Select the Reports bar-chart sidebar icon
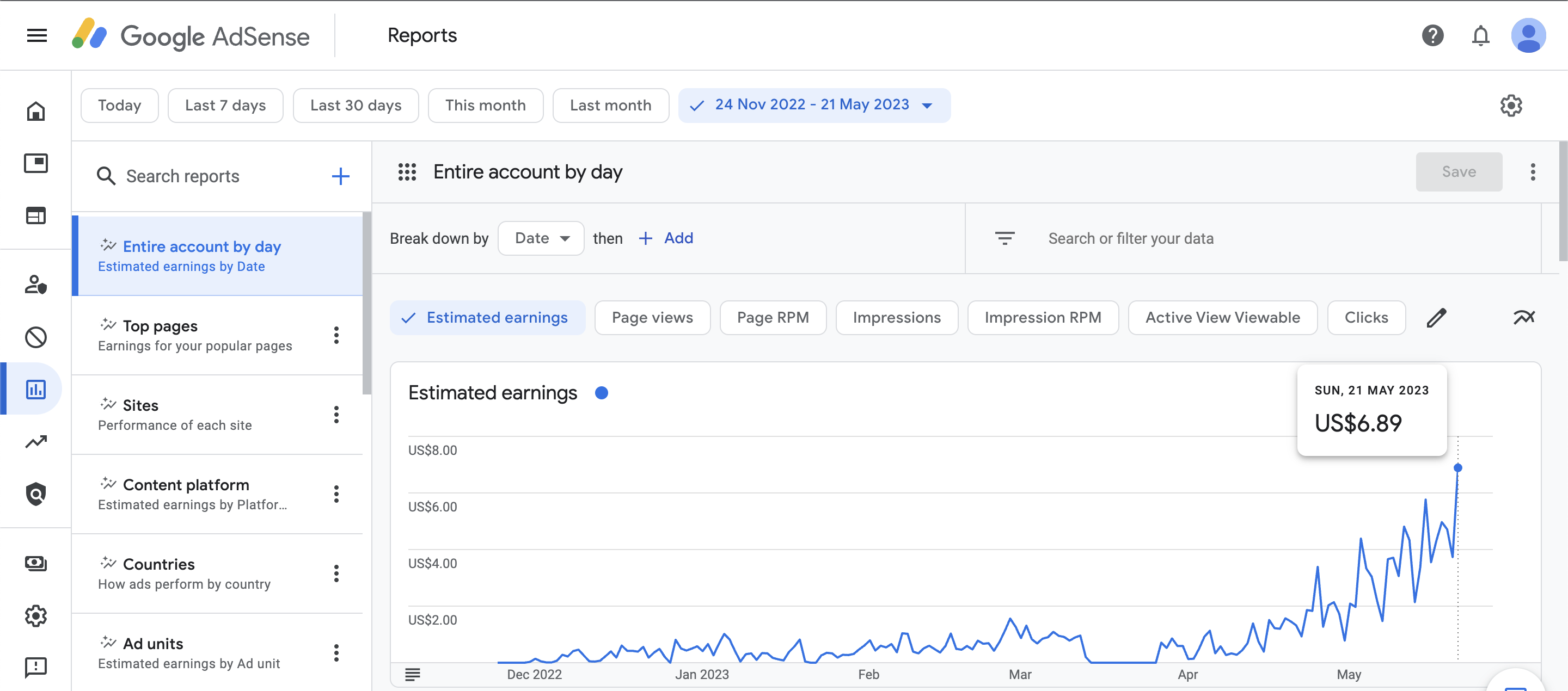Viewport: 1568px width, 691px height. pyautogui.click(x=36, y=388)
